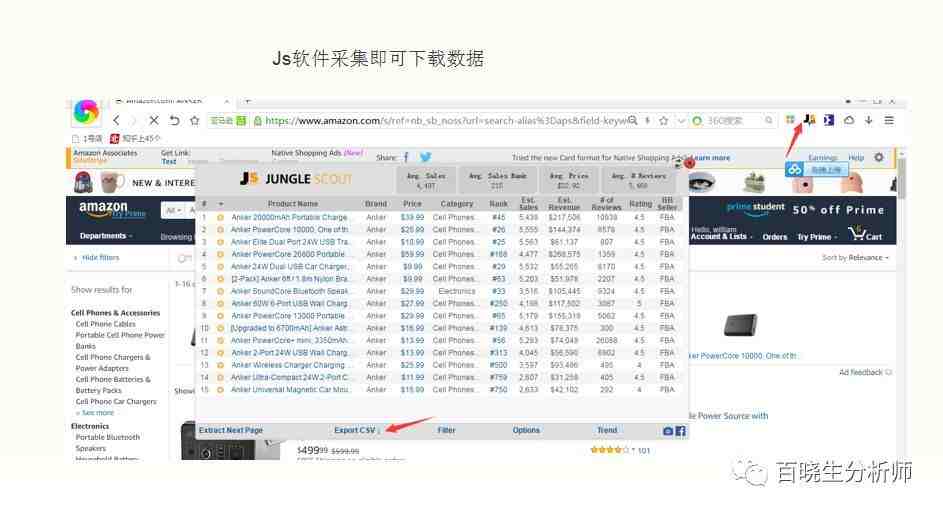This screenshot has height=513, width=943.
Task: Click the Ad feedback link
Action: pyautogui.click(x=865, y=373)
